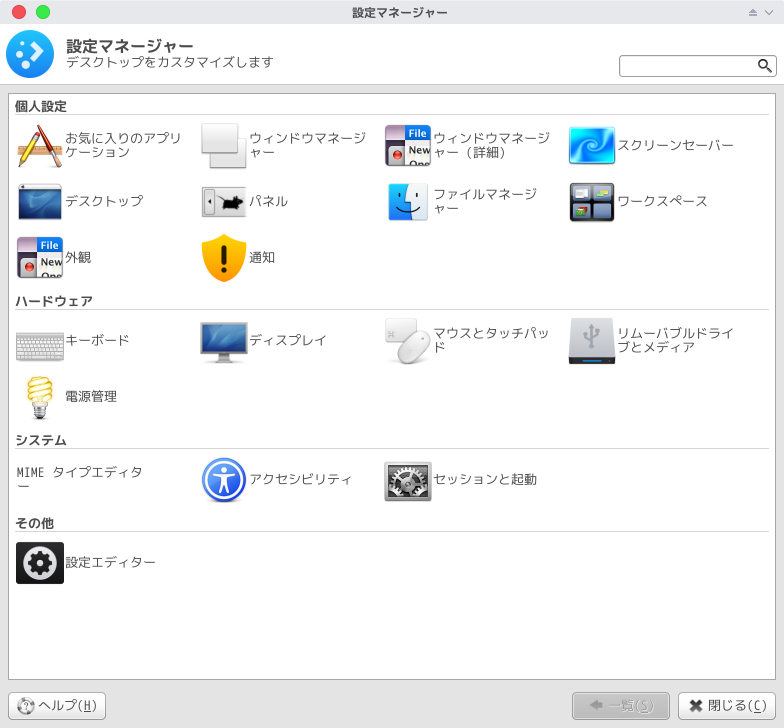The image size is (784, 728).
Task: Click the 設定エディター label text
Action: [110, 562]
